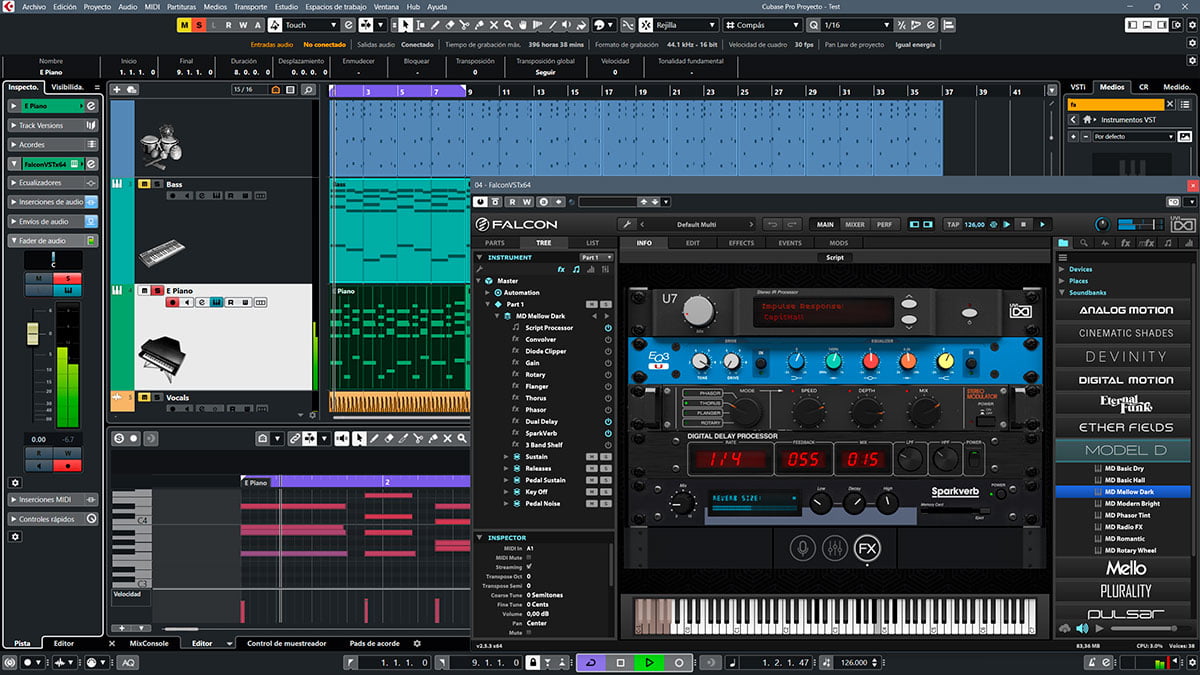Toggle Script Processor power button
This screenshot has height=675, width=1200.
(x=608, y=328)
